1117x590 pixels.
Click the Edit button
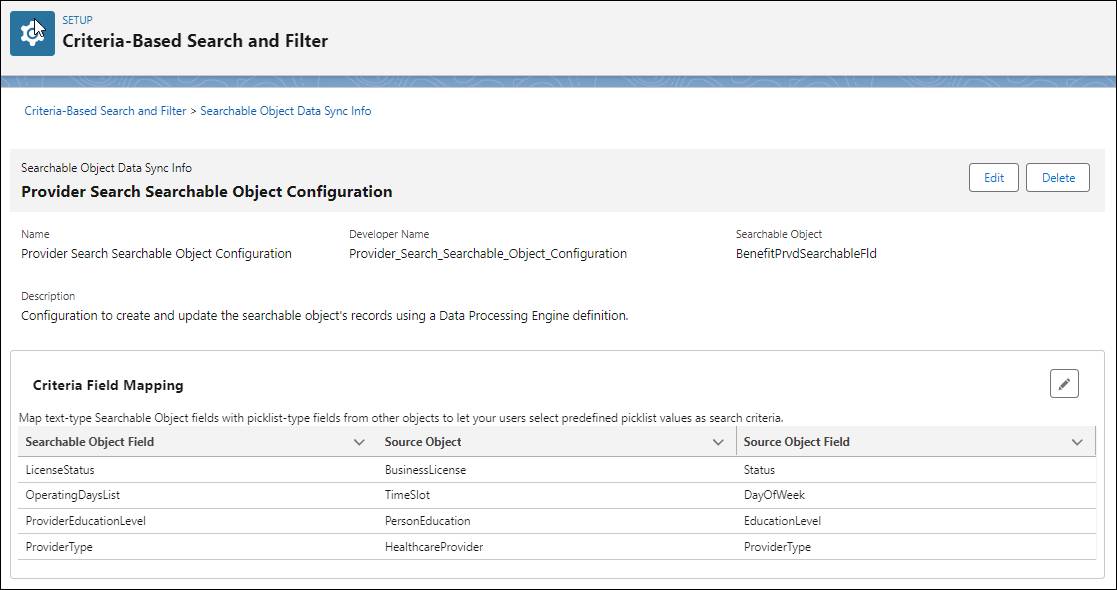993,177
